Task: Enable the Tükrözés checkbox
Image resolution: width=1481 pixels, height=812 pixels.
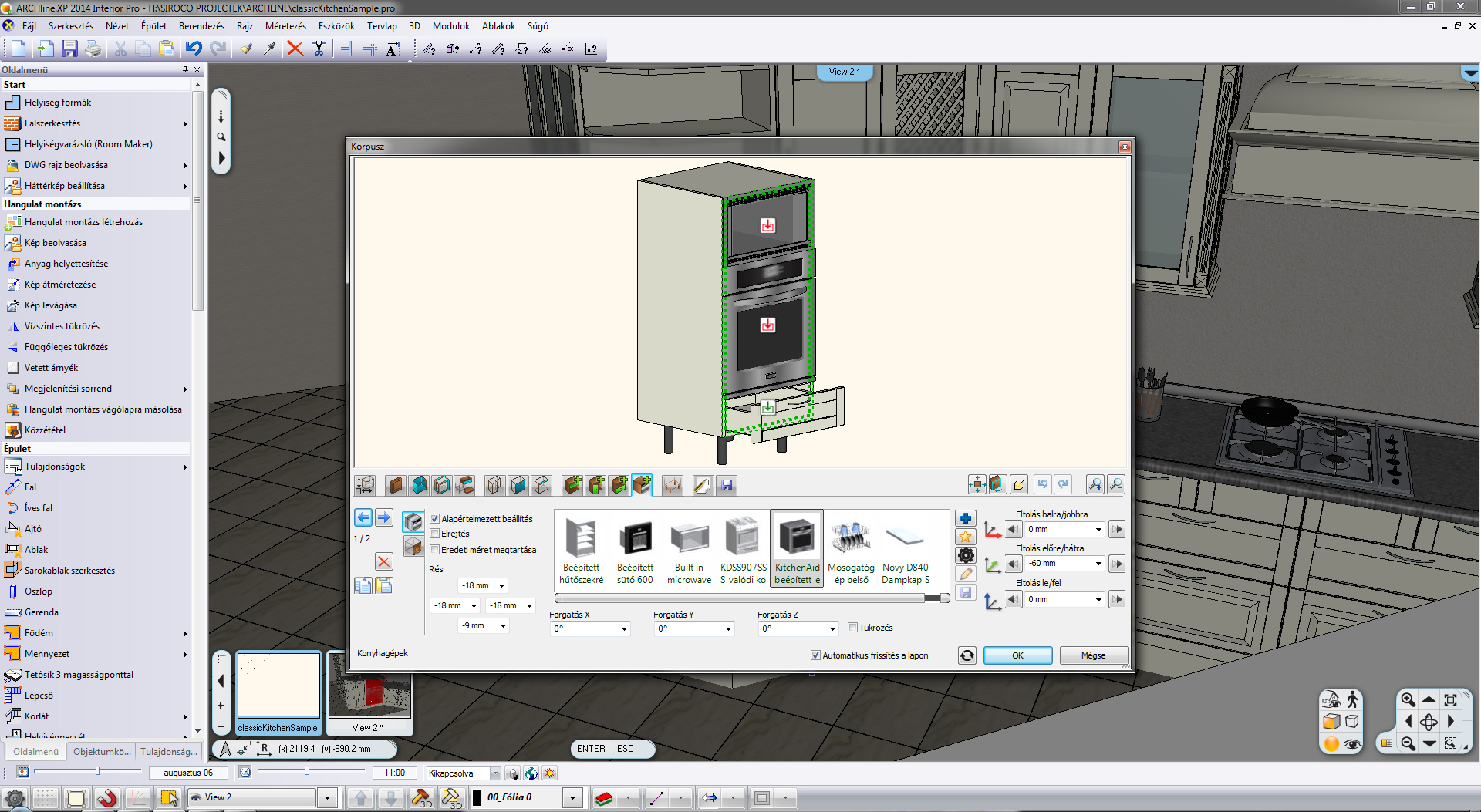Action: click(852, 628)
